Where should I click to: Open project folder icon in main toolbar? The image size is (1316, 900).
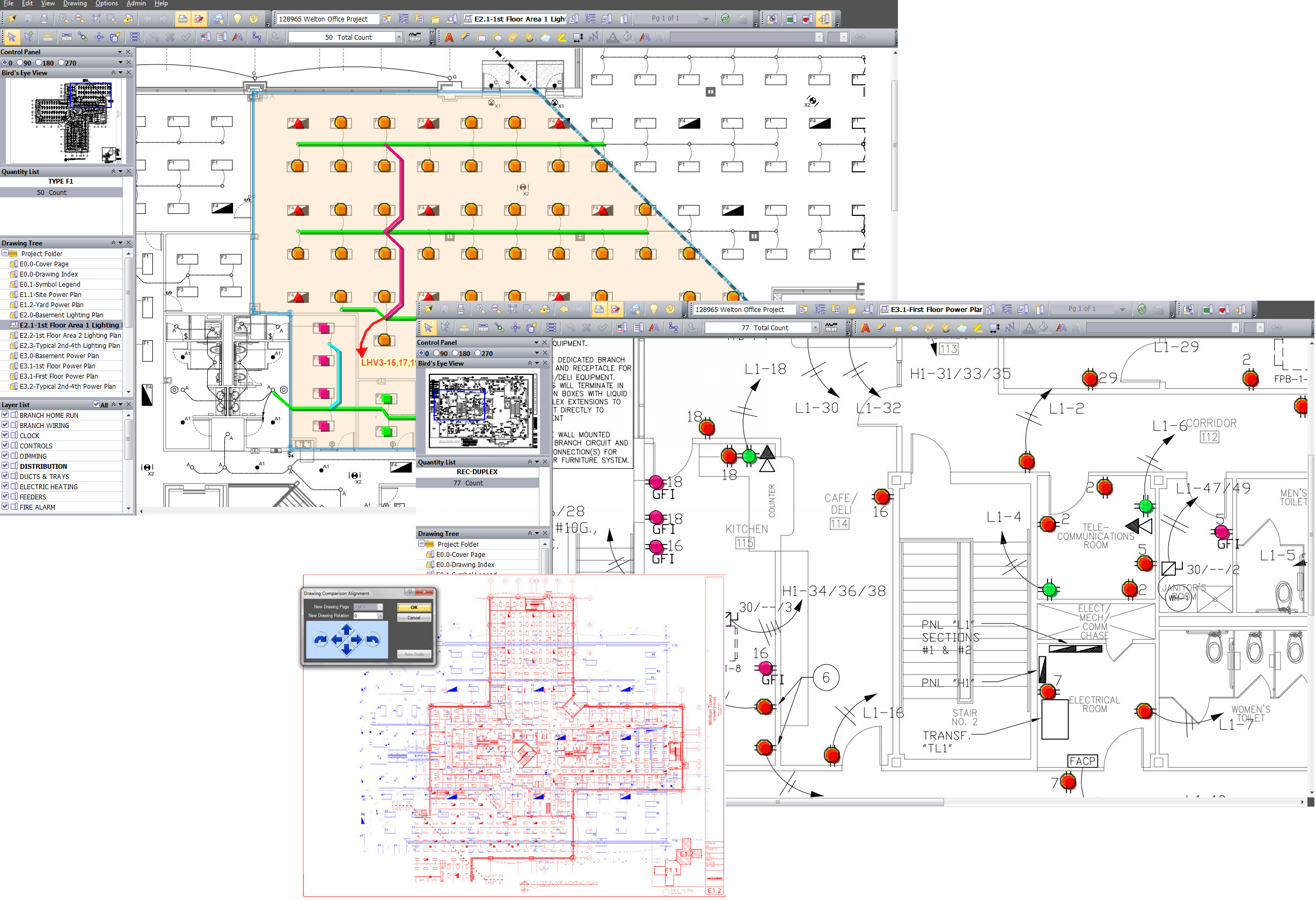pyautogui.click(x=12, y=19)
